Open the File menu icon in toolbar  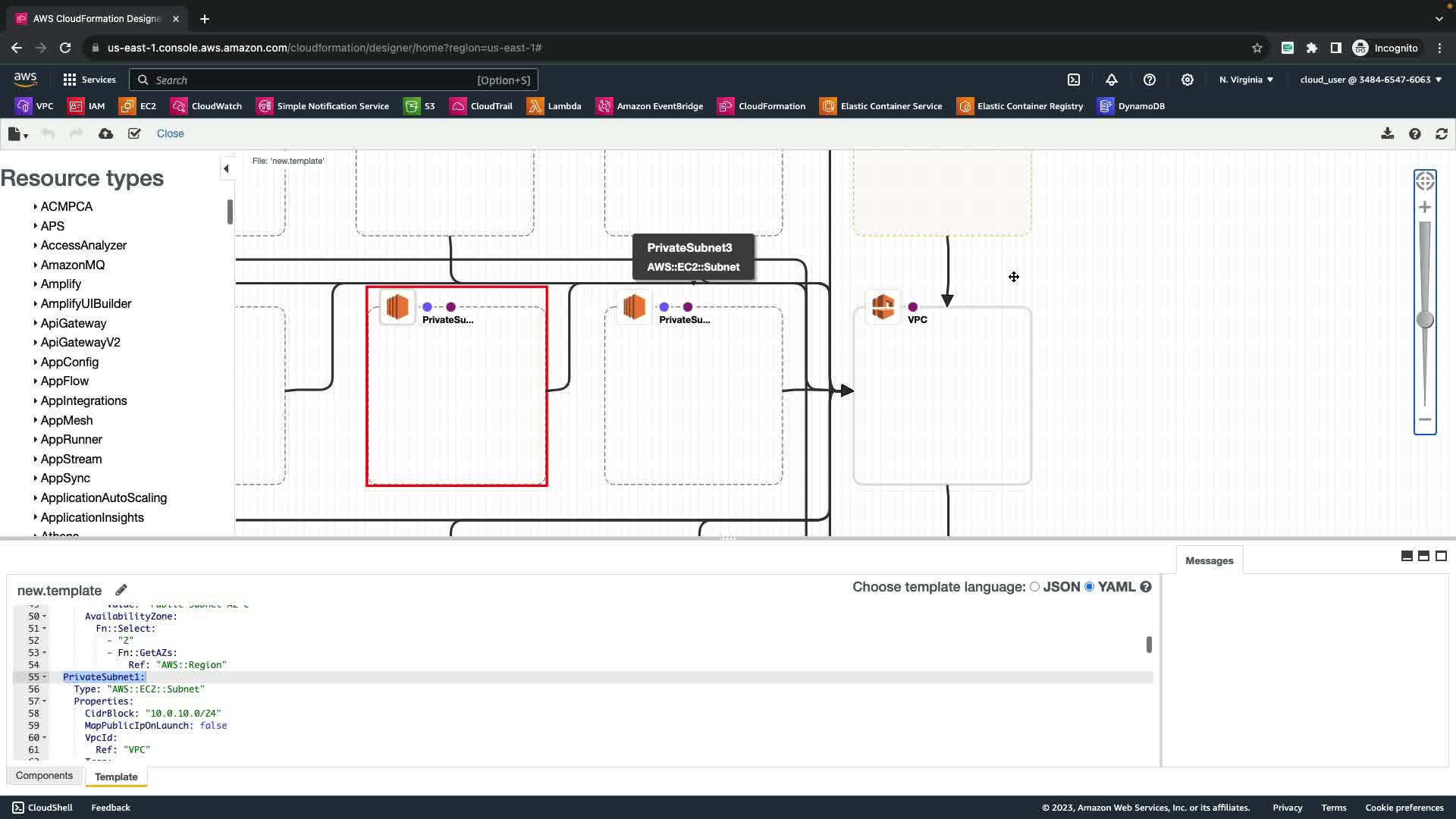click(x=17, y=134)
